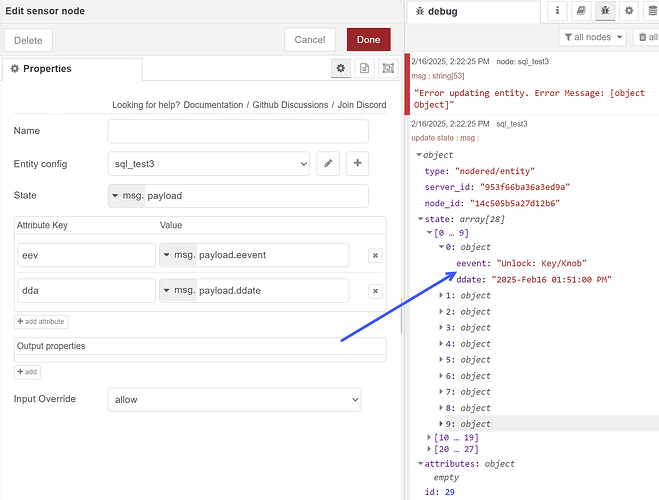Open the Input Override dropdown
This screenshot has height=500, width=659.
click(x=234, y=399)
